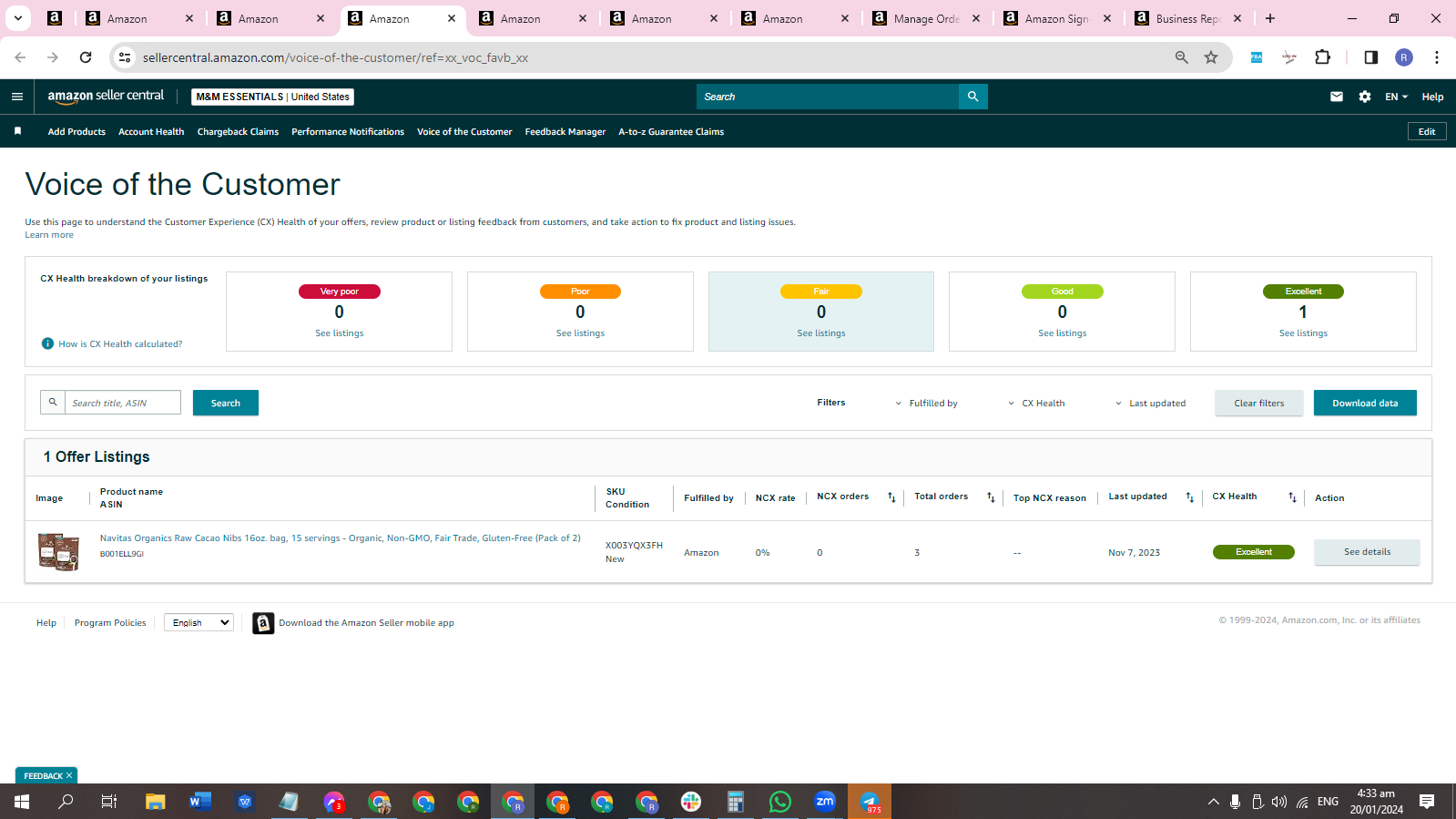Open File Explorer from the taskbar
The image size is (1456, 819).
(x=156, y=802)
